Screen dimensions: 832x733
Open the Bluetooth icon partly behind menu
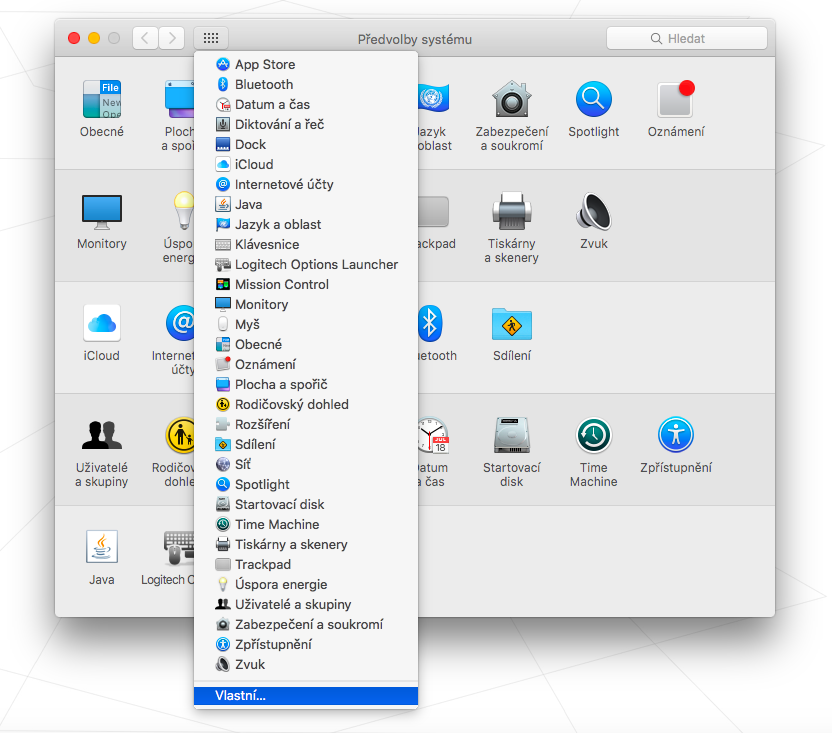tap(430, 323)
